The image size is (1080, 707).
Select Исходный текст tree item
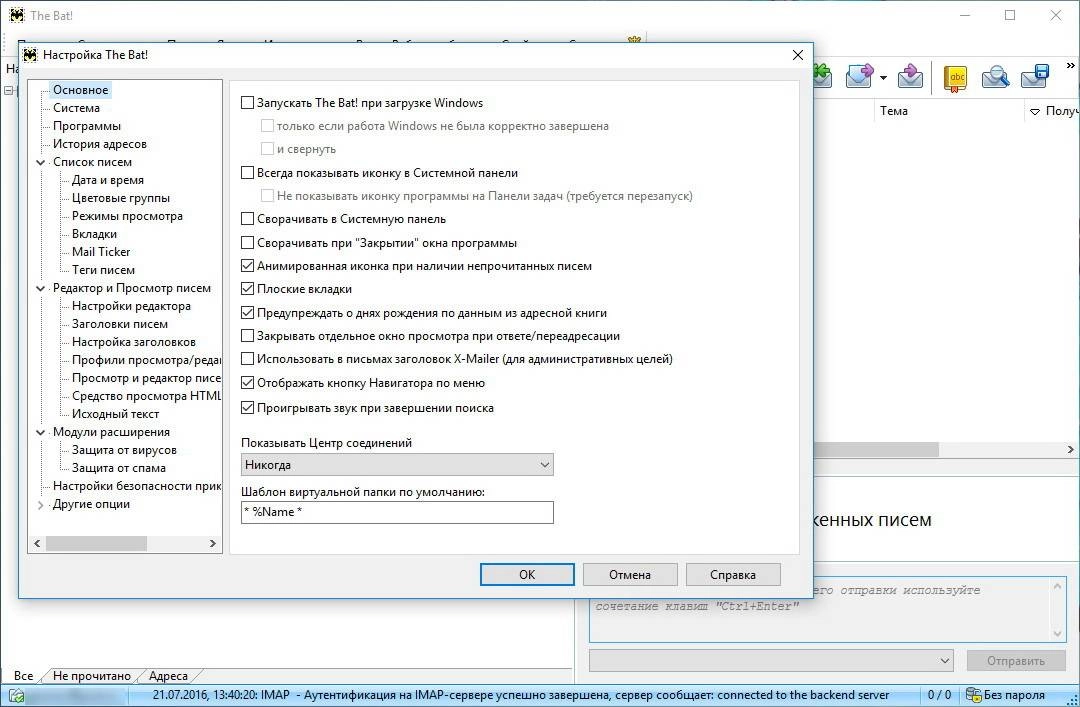[116, 414]
